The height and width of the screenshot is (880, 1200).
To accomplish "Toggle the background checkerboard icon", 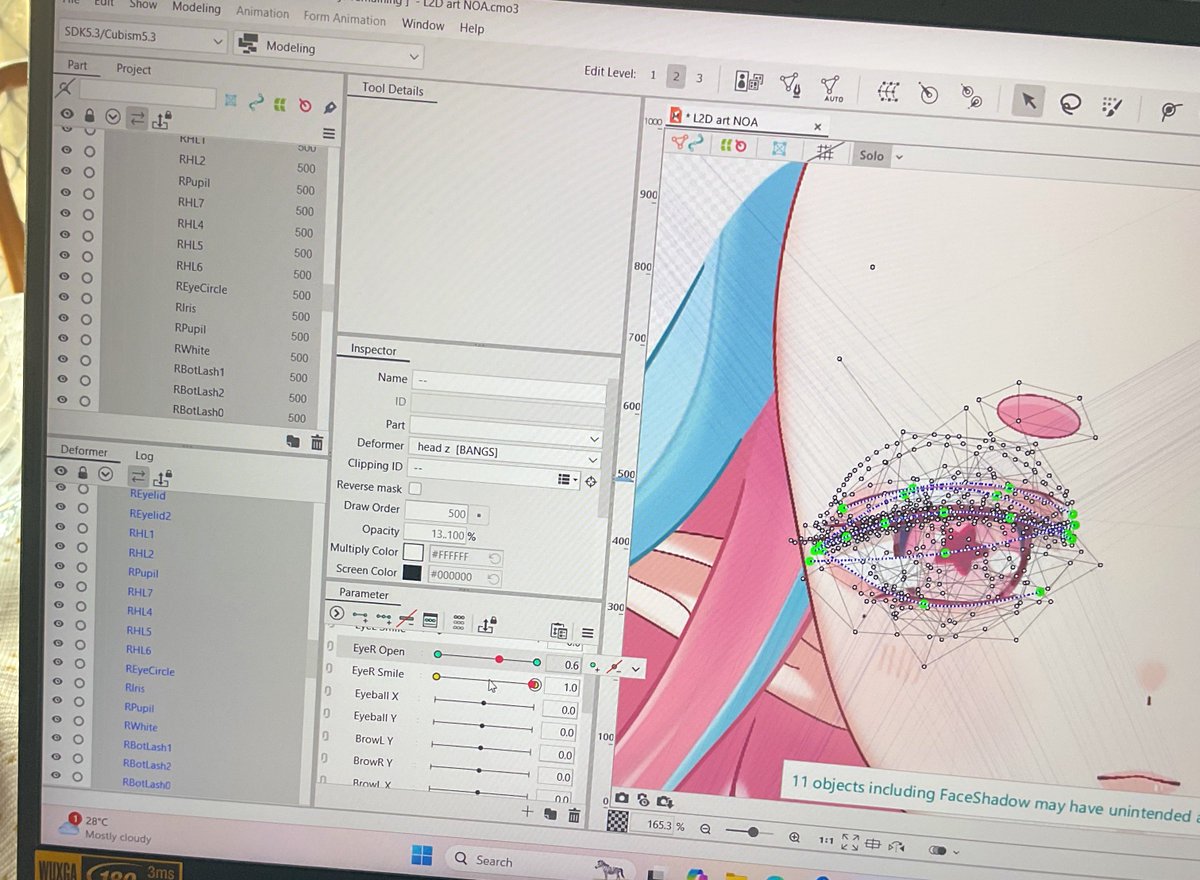I will tap(620, 821).
